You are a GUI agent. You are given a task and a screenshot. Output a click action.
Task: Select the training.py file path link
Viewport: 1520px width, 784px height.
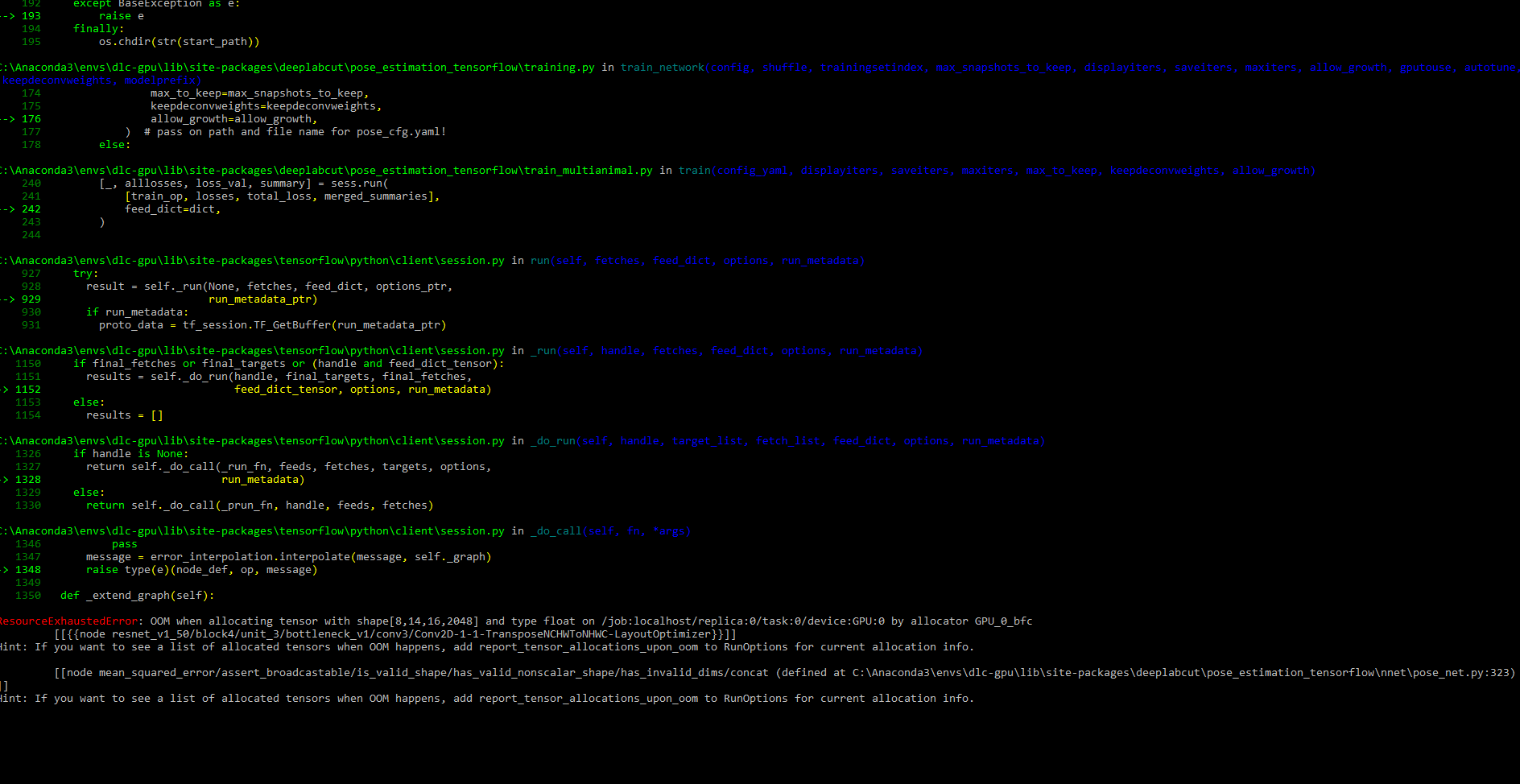tap(298, 67)
